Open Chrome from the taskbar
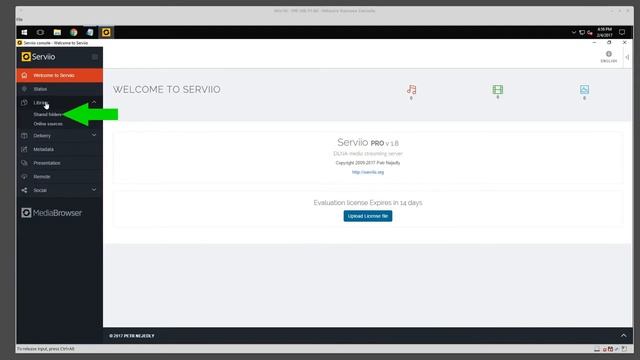640x360 pixels. [73, 32]
